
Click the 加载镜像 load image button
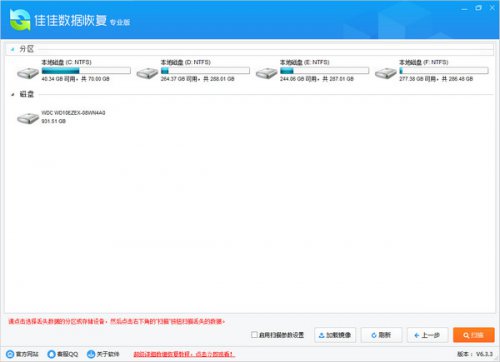click(335, 335)
